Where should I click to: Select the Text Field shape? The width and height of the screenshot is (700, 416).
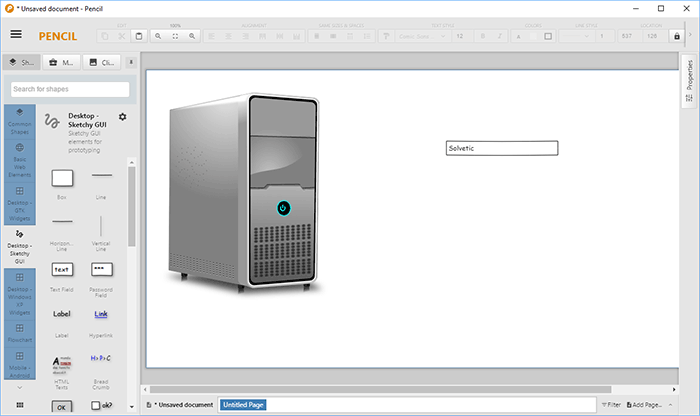pos(62,277)
